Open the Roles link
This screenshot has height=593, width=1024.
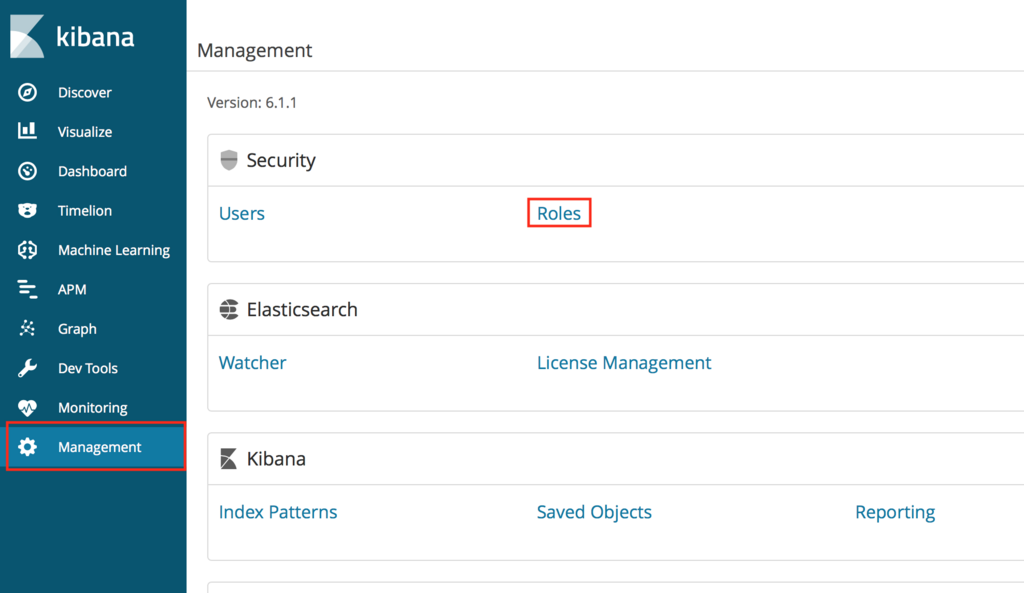(559, 214)
